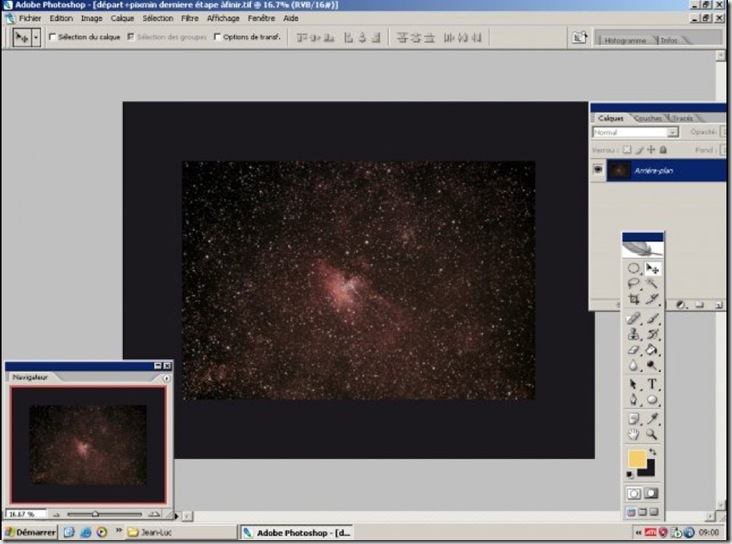Select the Crop tool

point(633,298)
